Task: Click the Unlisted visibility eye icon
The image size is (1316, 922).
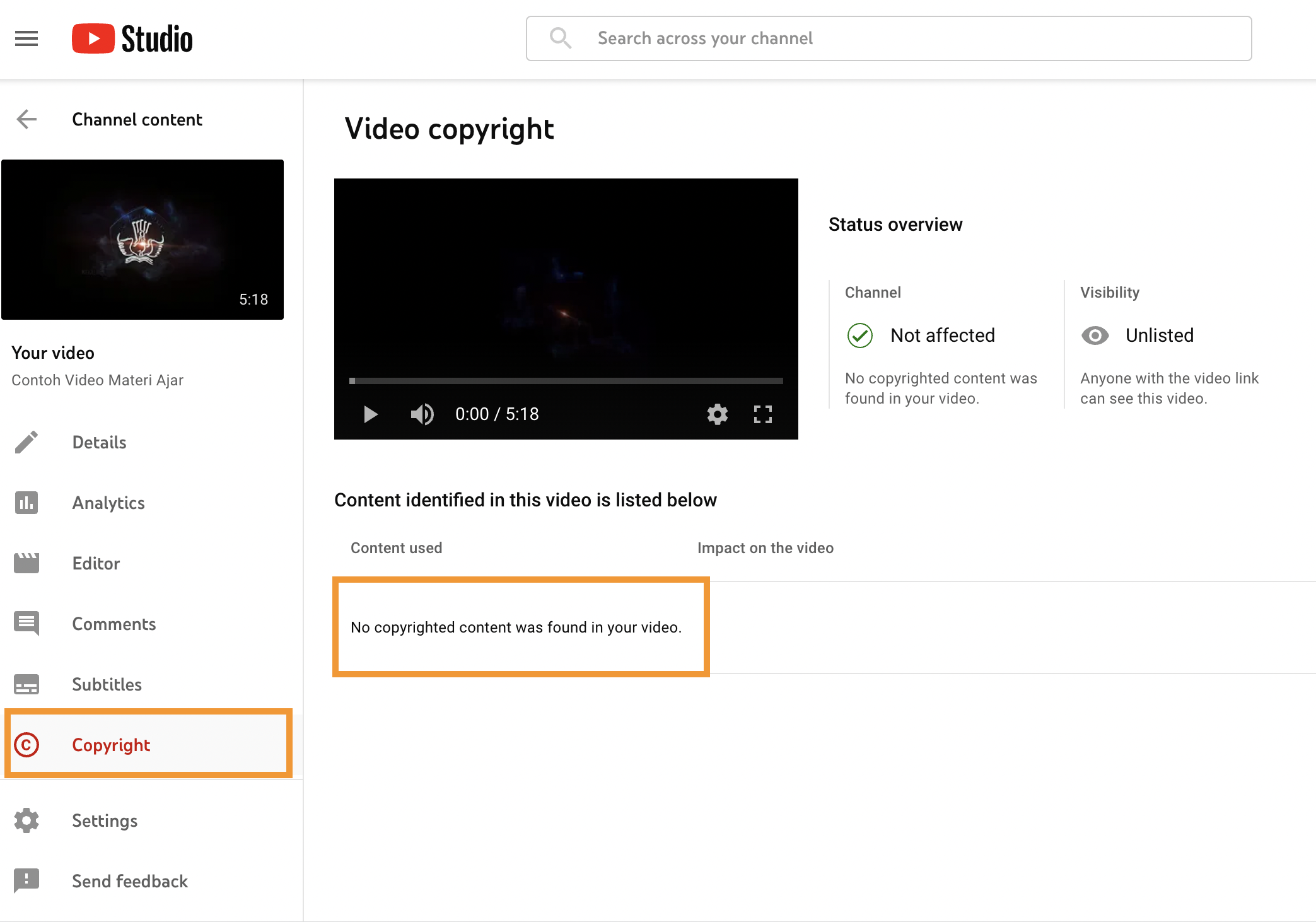Action: coord(1095,336)
